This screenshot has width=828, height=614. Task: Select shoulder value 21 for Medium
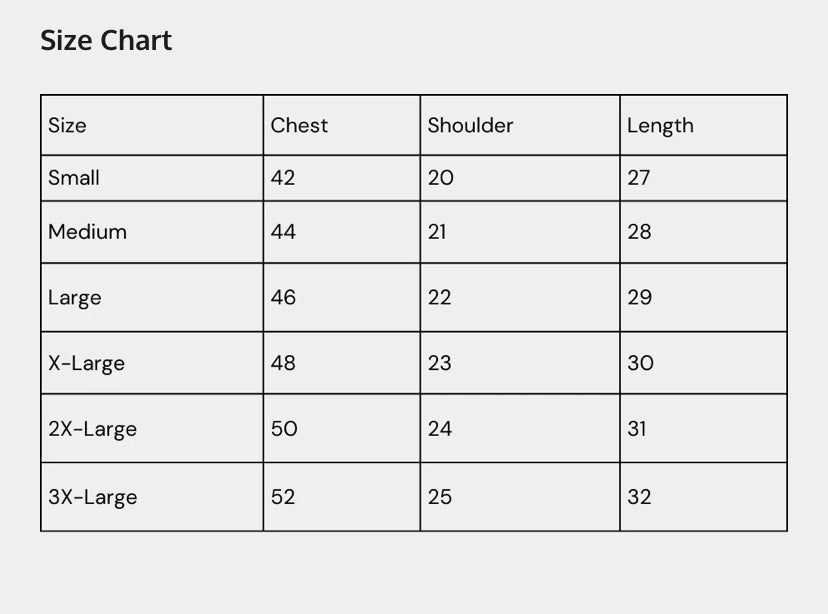tap(437, 232)
